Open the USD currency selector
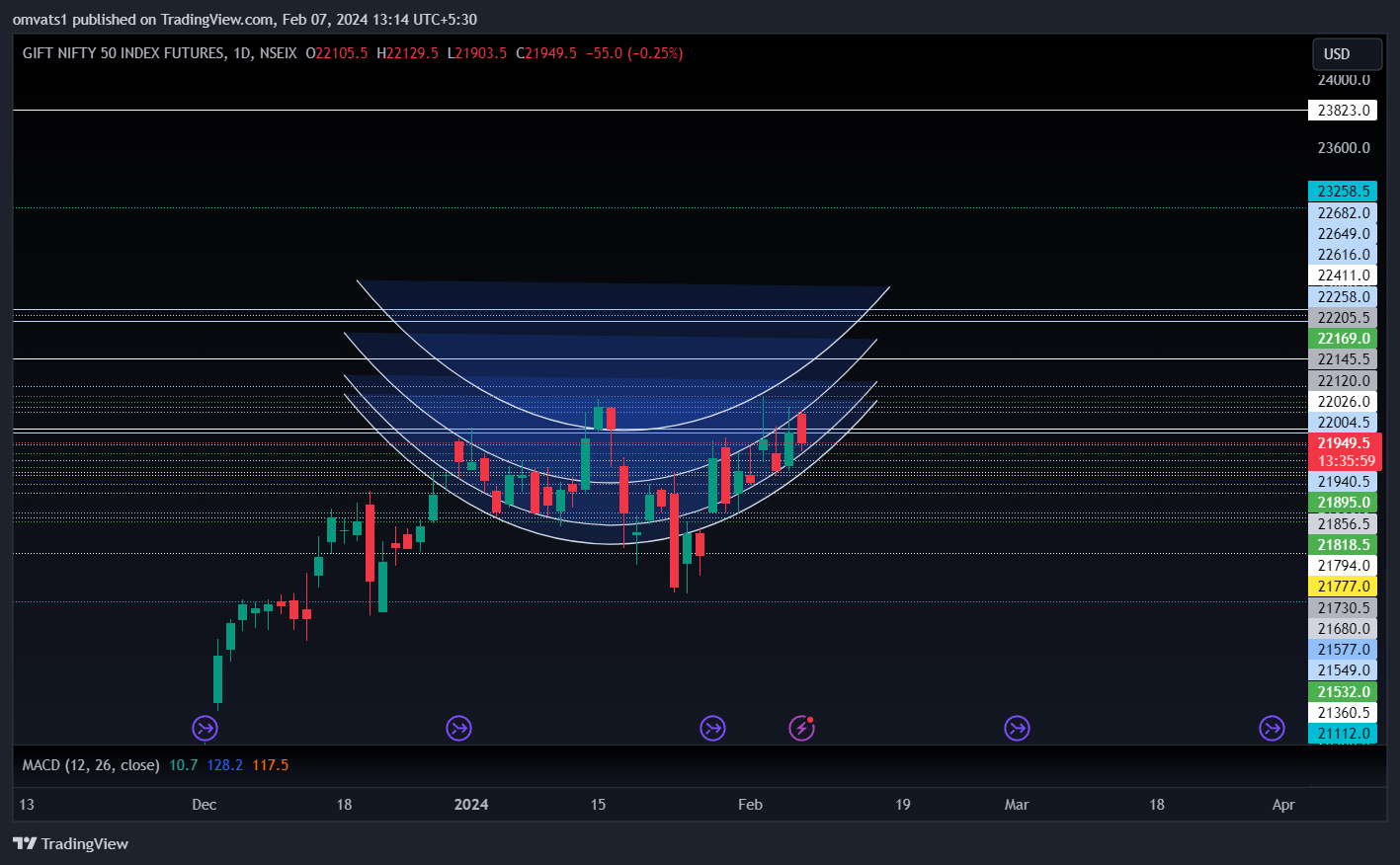Image resolution: width=1400 pixels, height=865 pixels. tap(1347, 54)
